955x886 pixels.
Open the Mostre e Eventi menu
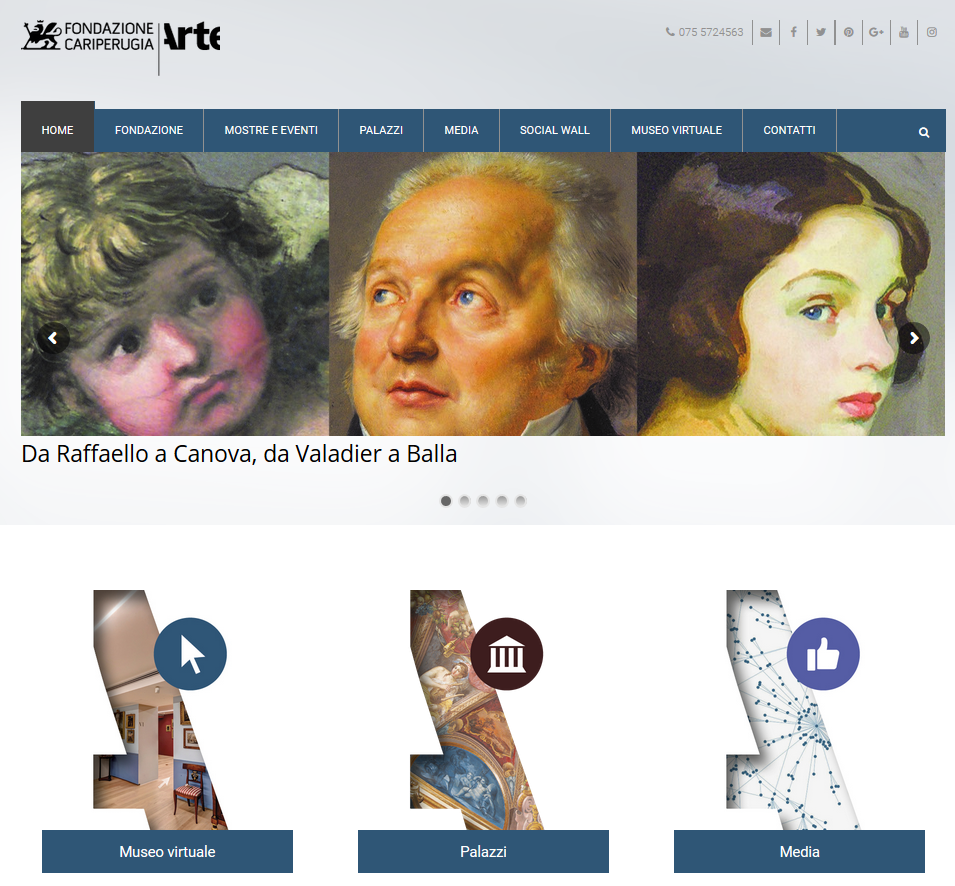pyautogui.click(x=271, y=130)
